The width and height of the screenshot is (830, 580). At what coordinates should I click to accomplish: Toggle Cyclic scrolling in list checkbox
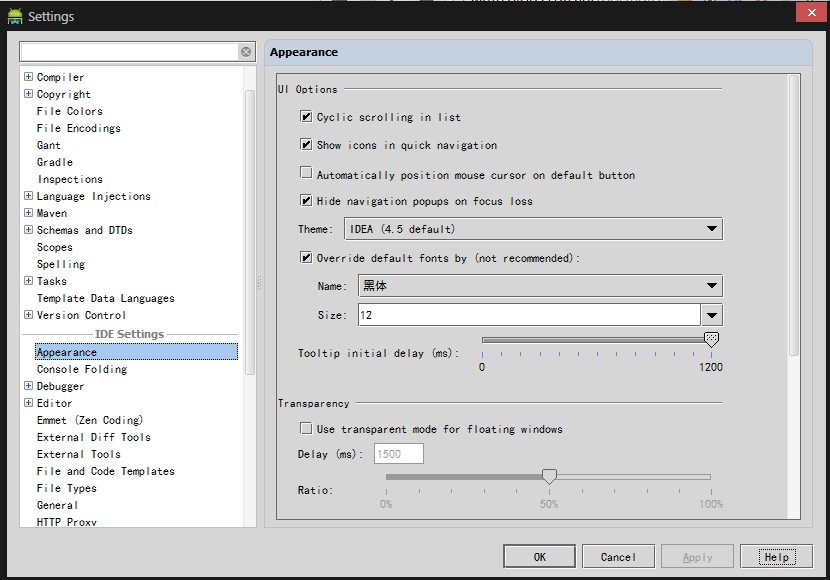pyautogui.click(x=306, y=116)
